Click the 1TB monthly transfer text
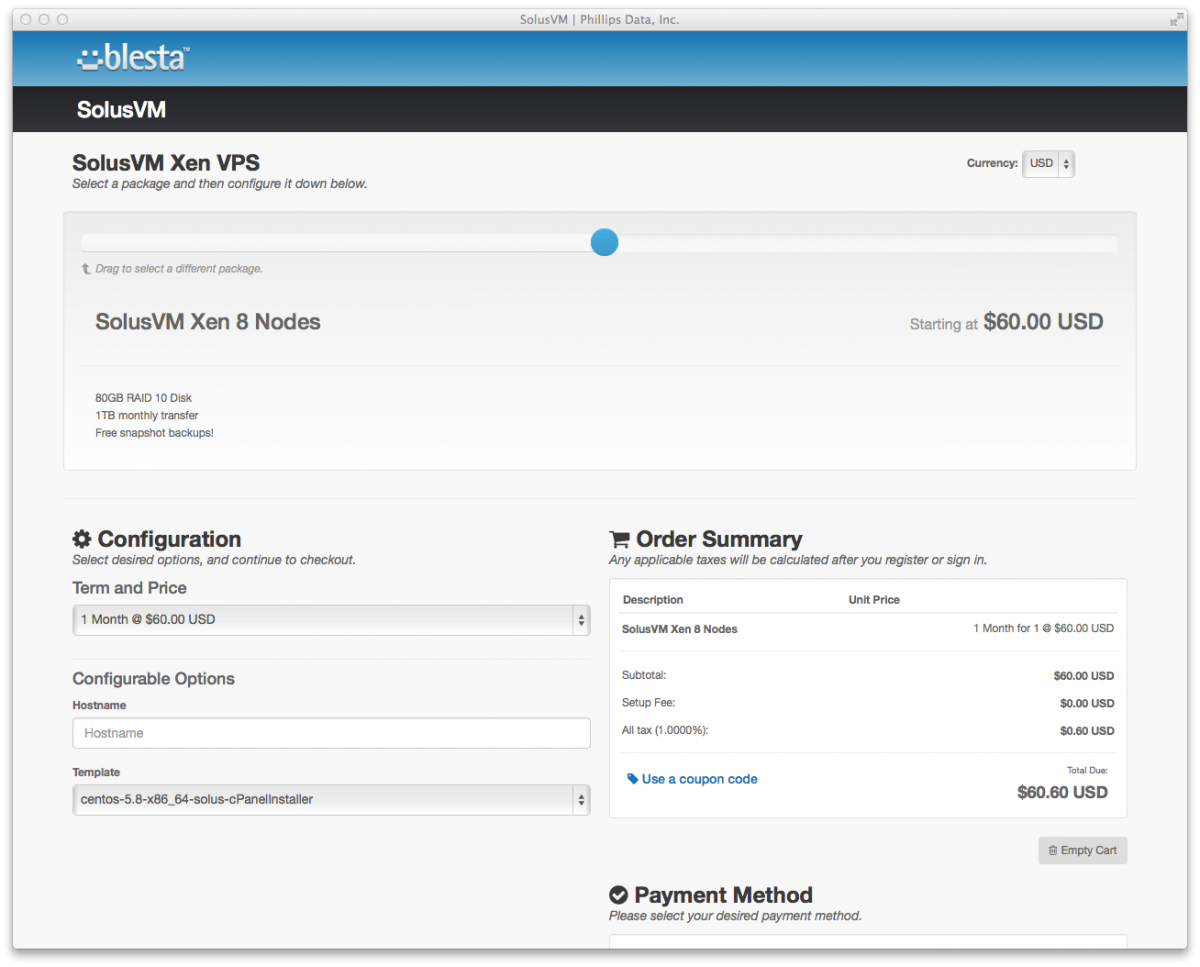 pyautogui.click(x=146, y=415)
